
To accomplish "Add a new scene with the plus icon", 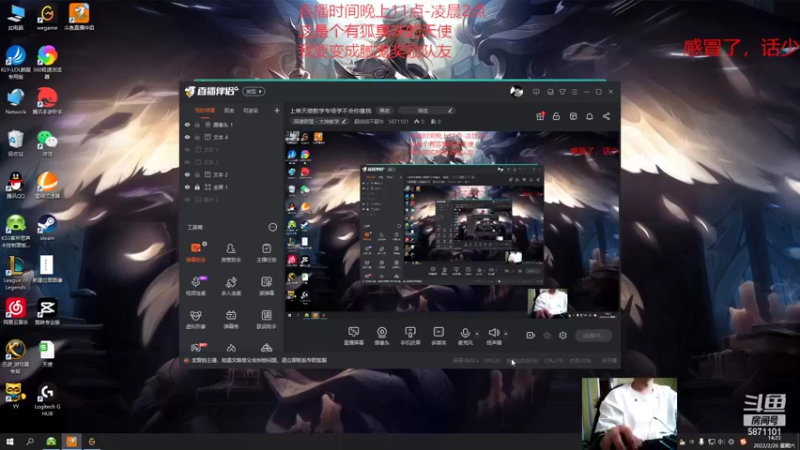I will [277, 110].
